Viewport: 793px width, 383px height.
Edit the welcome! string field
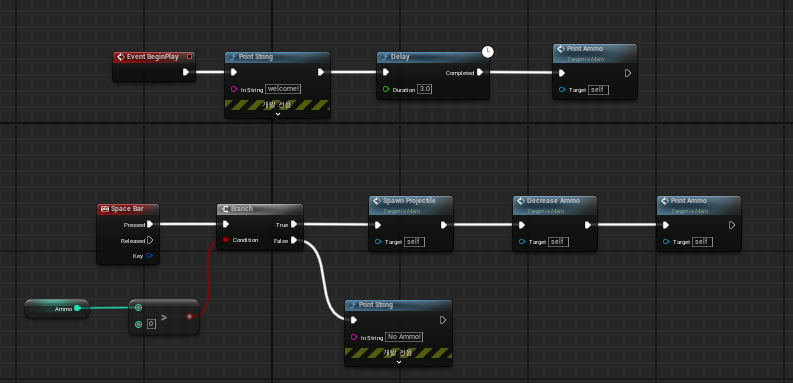coord(283,89)
